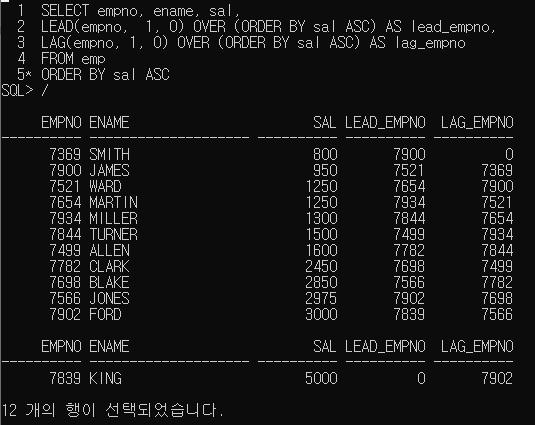
Task: Click the name FORD
Action: [105, 314]
